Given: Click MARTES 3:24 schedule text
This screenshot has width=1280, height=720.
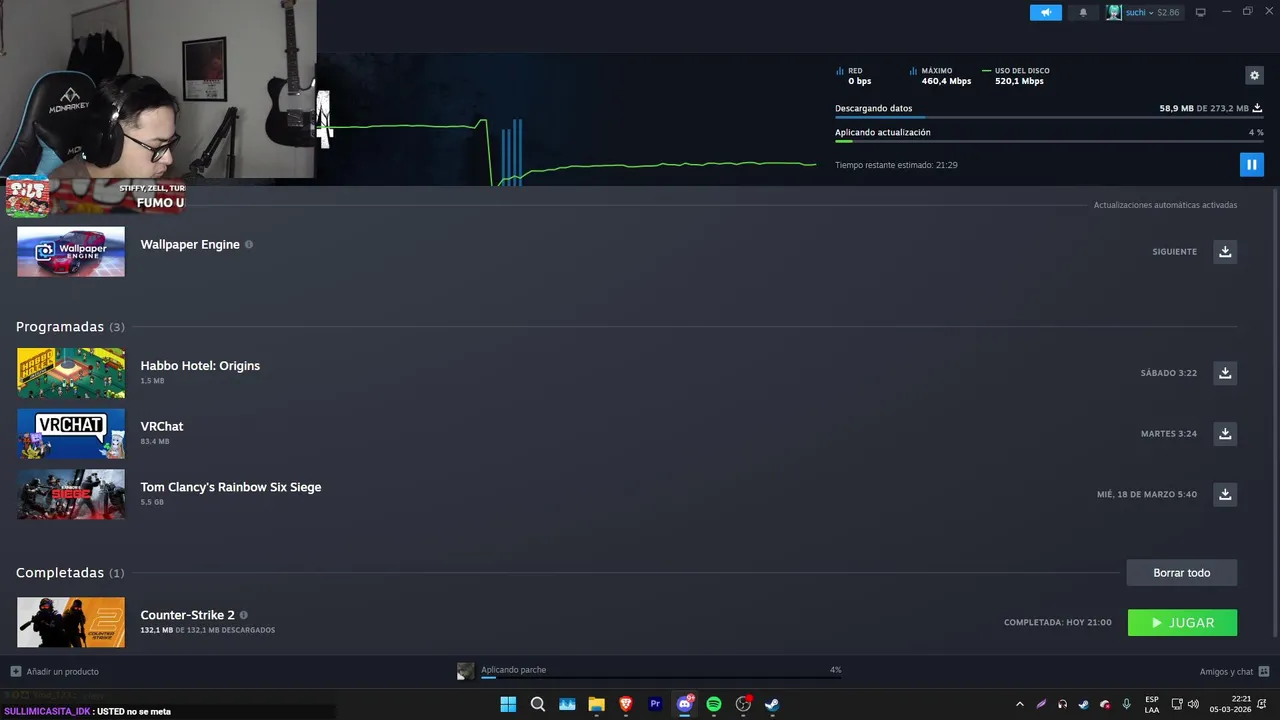Looking at the screenshot, I should point(1168,434).
